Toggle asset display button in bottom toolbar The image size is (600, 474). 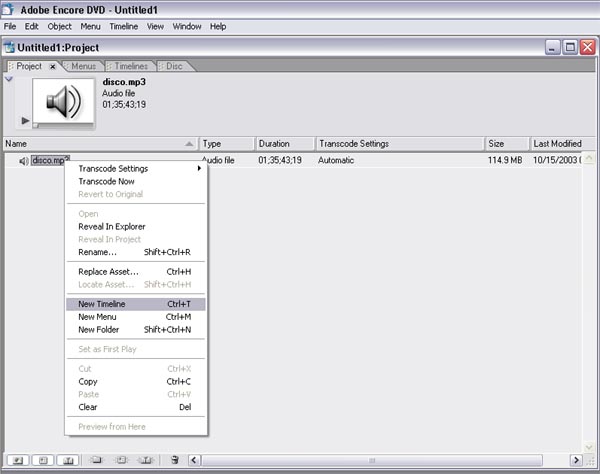[18, 460]
